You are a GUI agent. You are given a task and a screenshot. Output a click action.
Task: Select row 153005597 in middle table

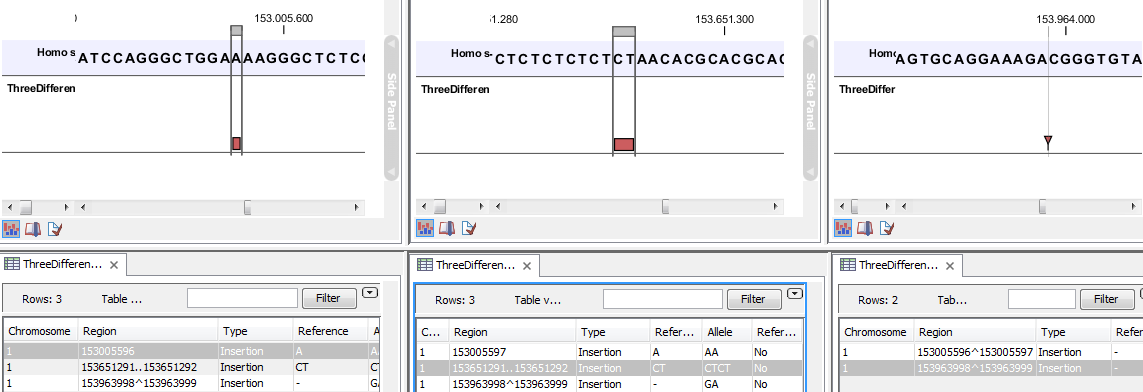[610, 352]
